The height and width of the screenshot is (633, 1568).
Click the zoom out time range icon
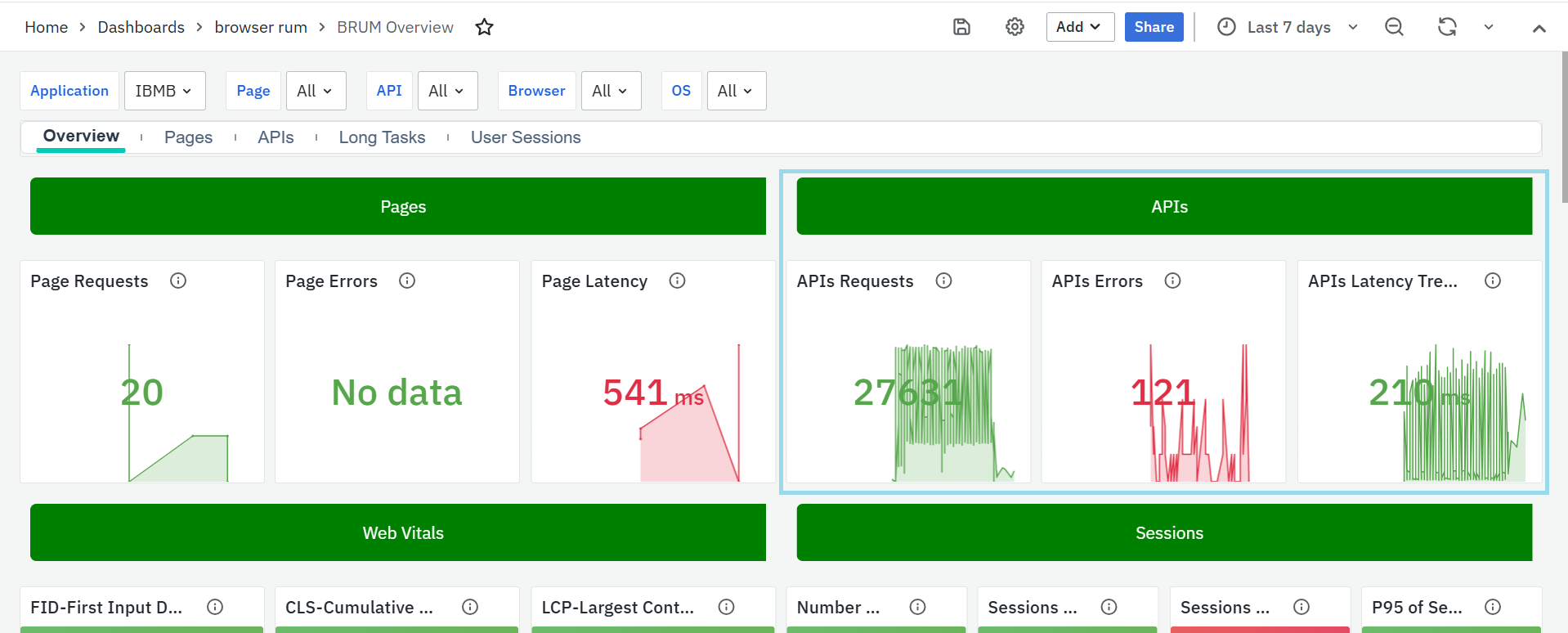pos(1394,27)
